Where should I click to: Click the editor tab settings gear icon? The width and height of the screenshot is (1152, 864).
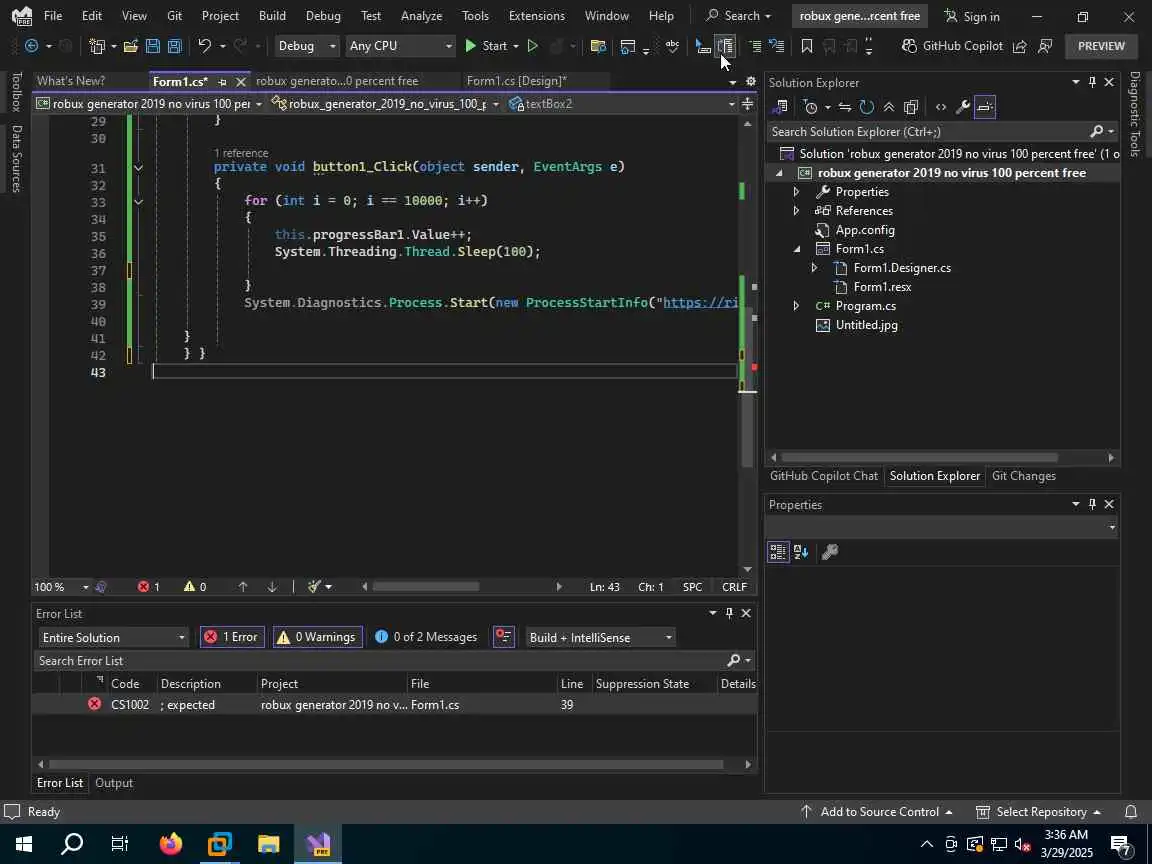[x=751, y=82]
